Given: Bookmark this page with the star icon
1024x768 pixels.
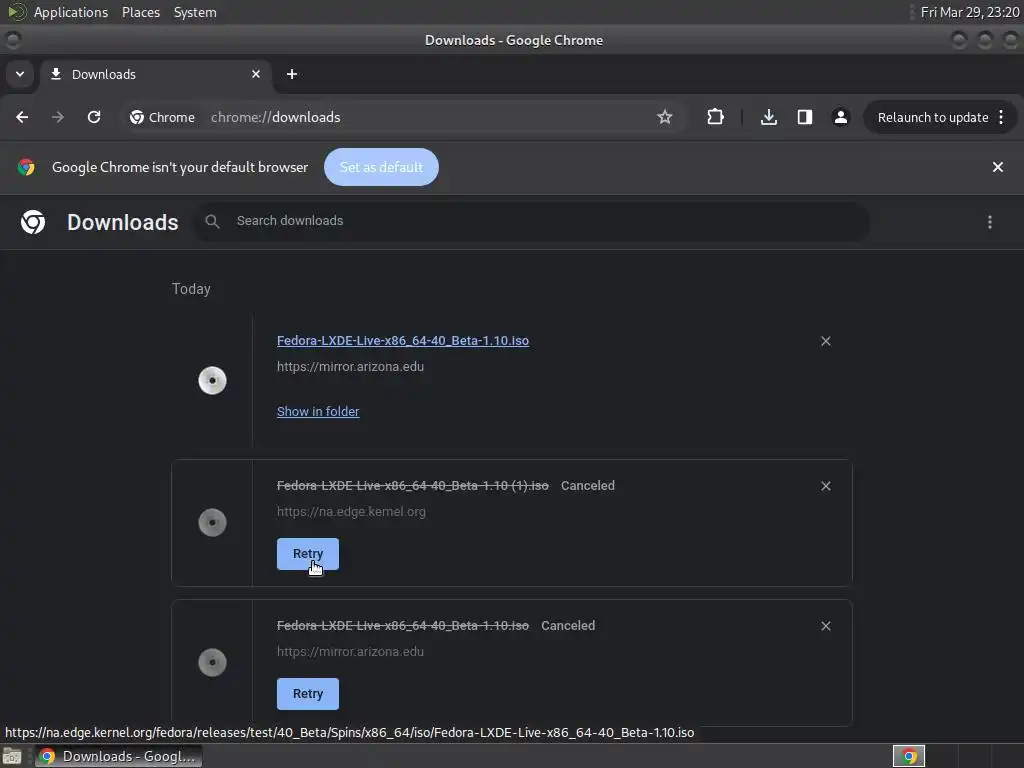Looking at the screenshot, I should [x=665, y=117].
